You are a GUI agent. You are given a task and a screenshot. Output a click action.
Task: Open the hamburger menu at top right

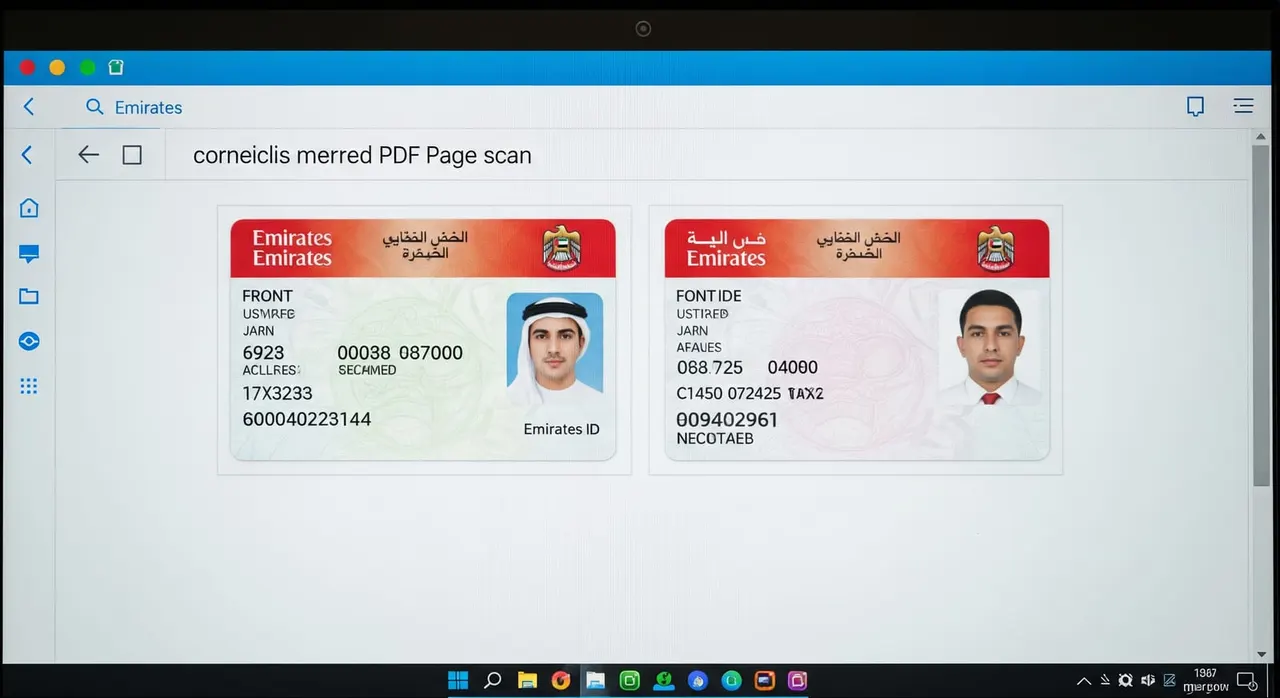pyautogui.click(x=1243, y=106)
